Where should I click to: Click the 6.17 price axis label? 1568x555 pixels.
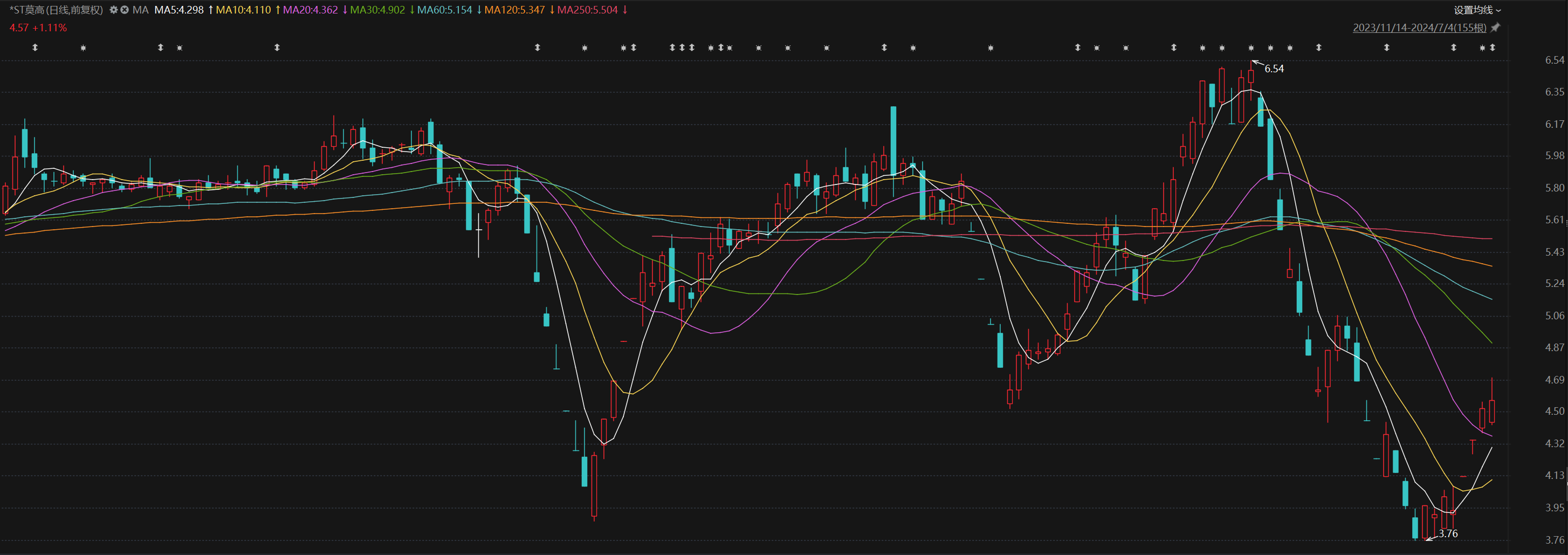[x=1555, y=124]
